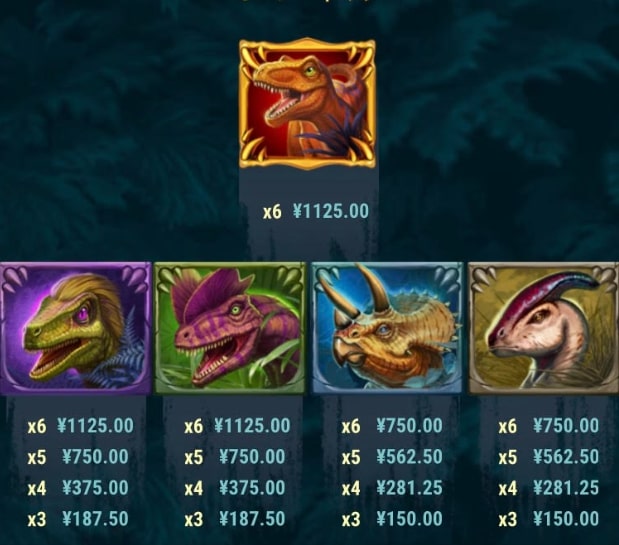Tap the purple crested Dilophosaurus symbol
This screenshot has height=545, width=619.
(x=230, y=328)
